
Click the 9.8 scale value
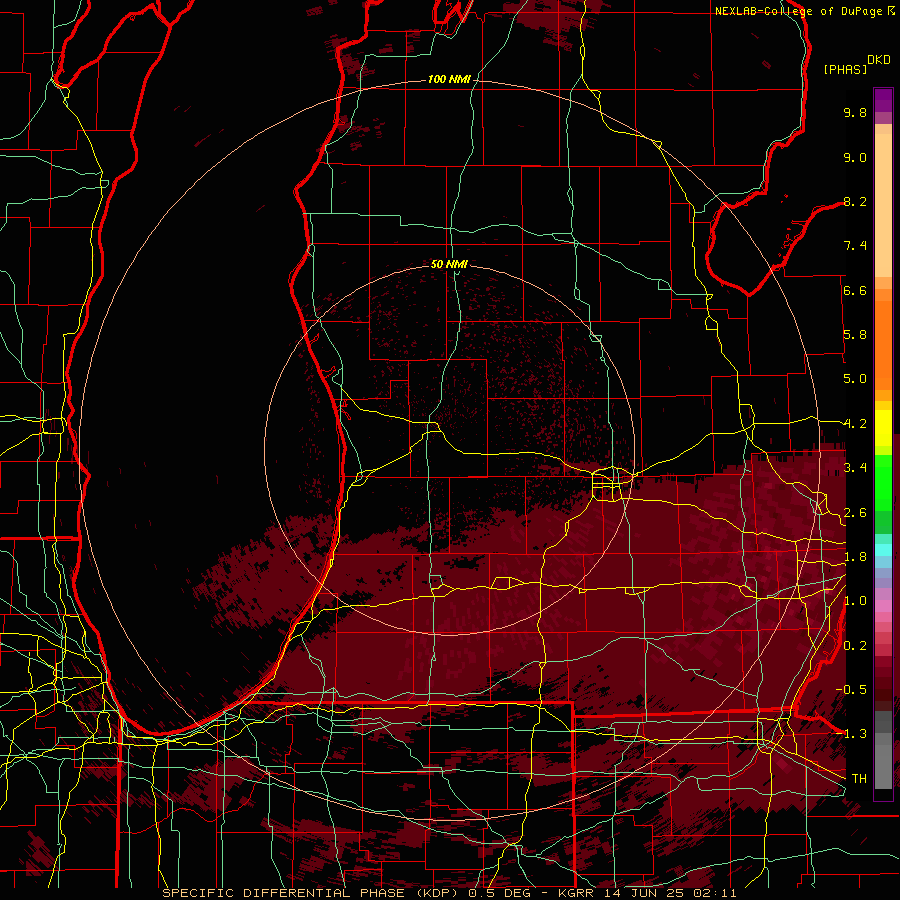pos(855,112)
